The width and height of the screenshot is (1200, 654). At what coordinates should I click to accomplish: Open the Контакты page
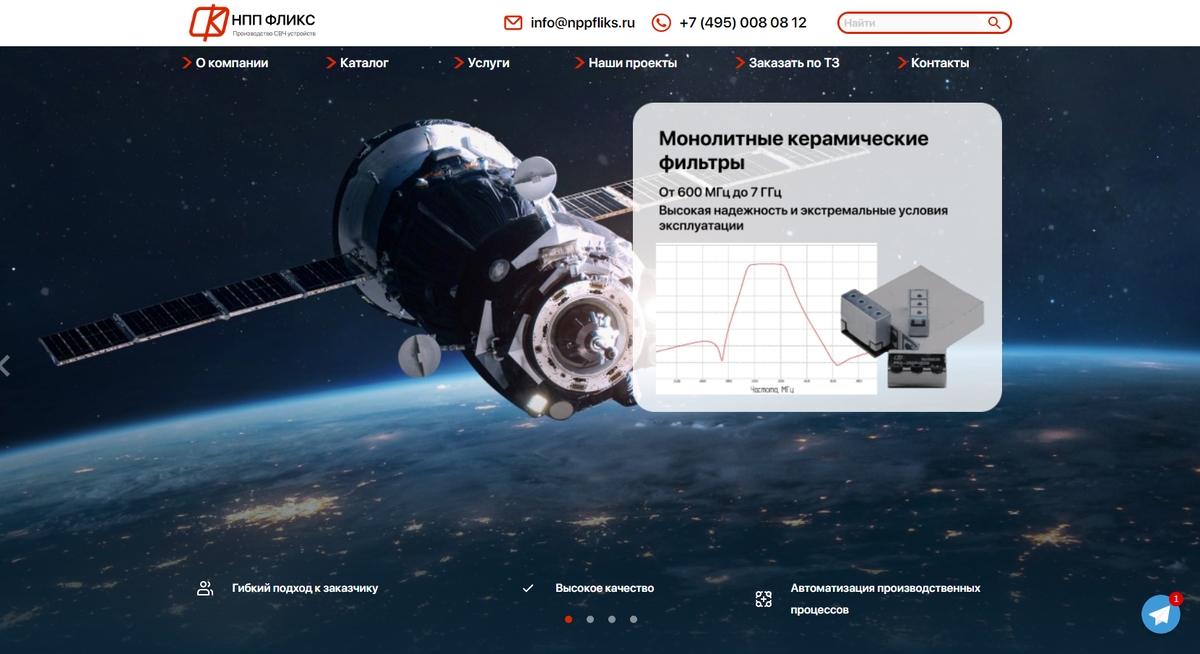pos(940,63)
